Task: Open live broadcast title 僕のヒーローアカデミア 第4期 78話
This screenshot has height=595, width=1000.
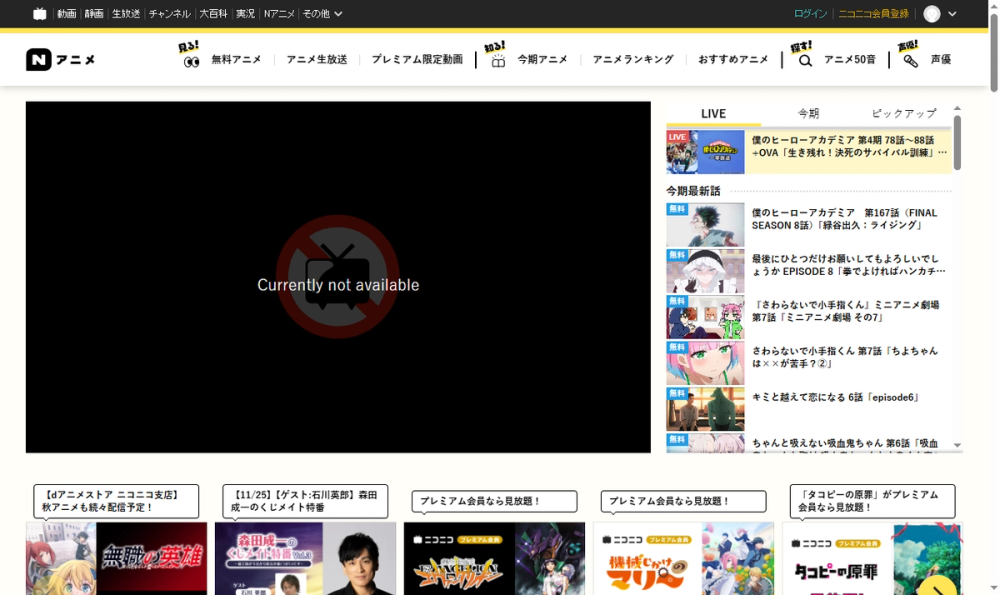Action: (849, 146)
